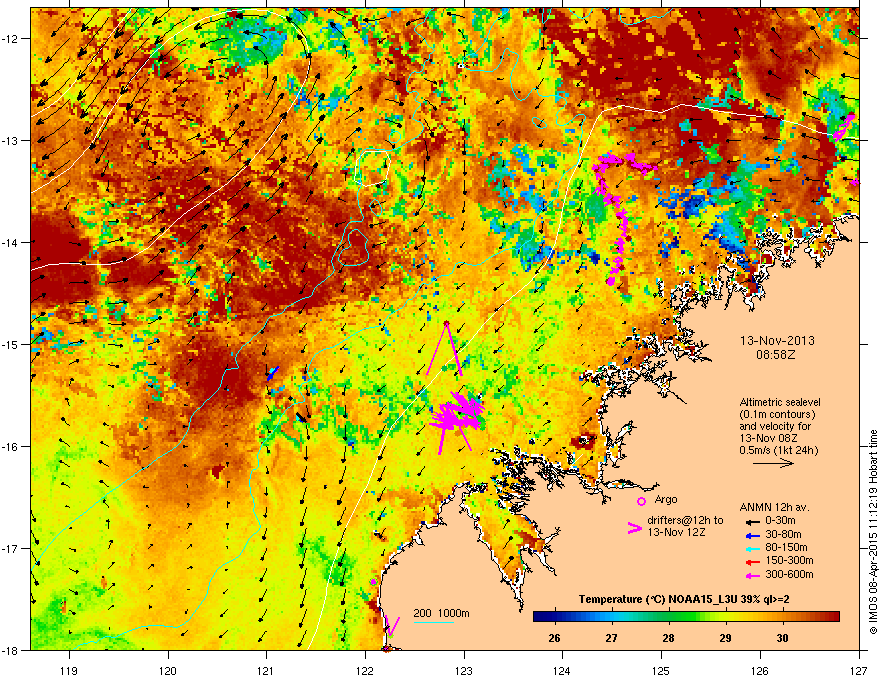Click the longitude axis label 121
This screenshot has height=680, width=880.
tap(266, 670)
